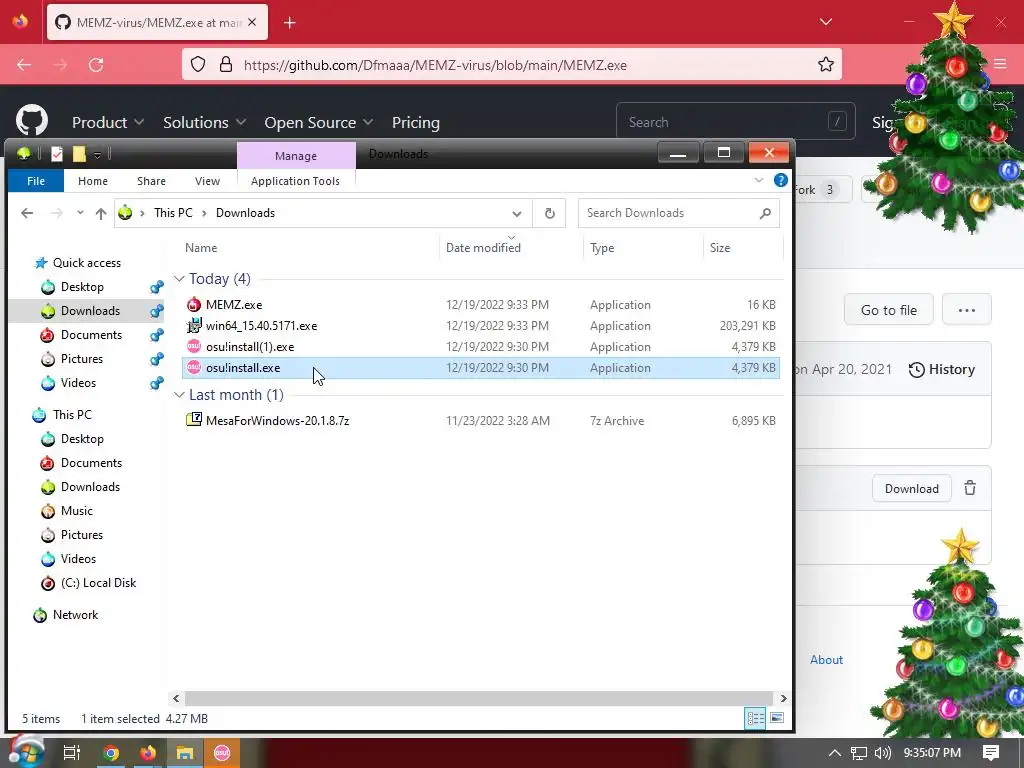Image resolution: width=1024 pixels, height=768 pixels.
Task: Open osu! app in the taskbar
Action: tap(222, 753)
